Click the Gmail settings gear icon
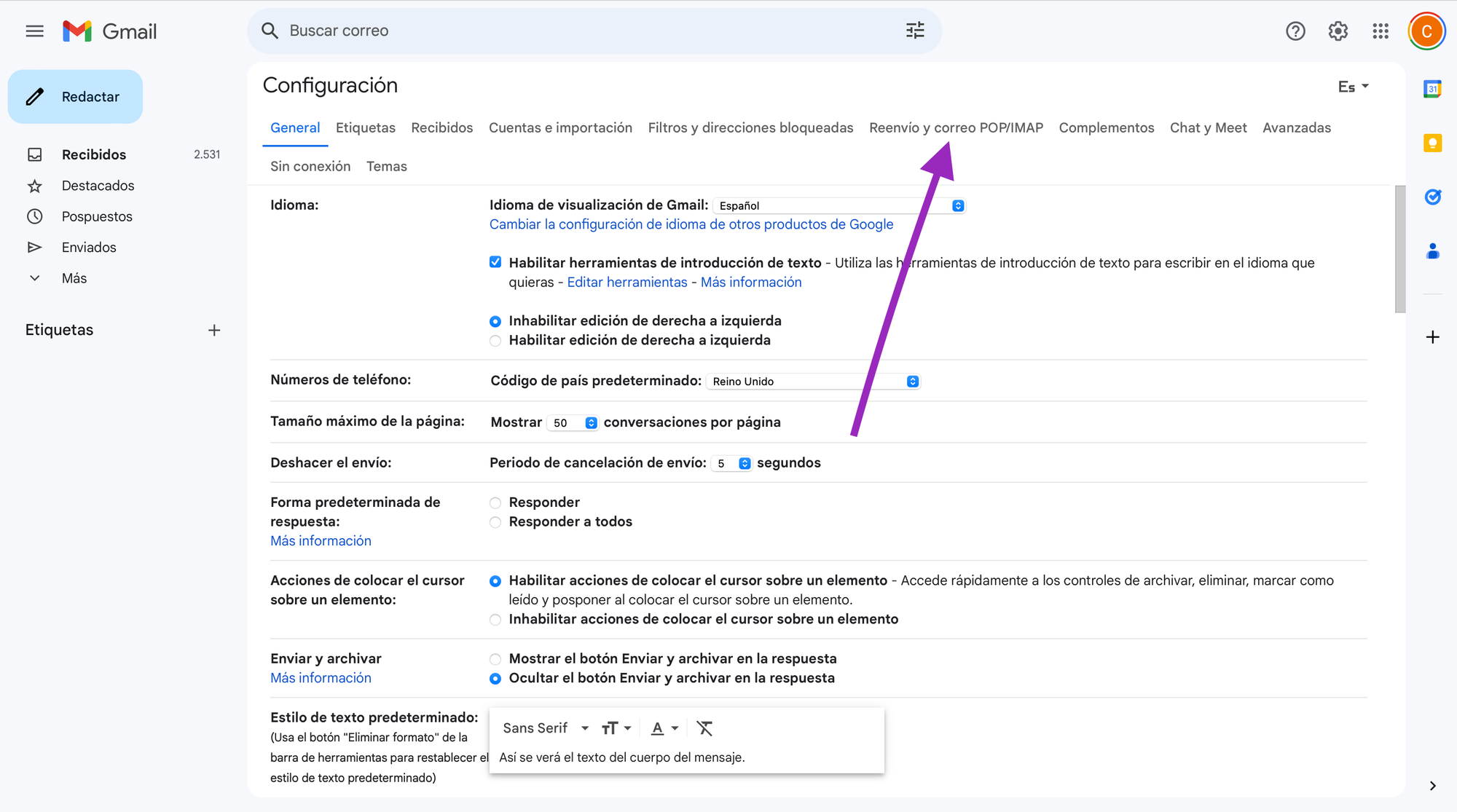 tap(1338, 31)
